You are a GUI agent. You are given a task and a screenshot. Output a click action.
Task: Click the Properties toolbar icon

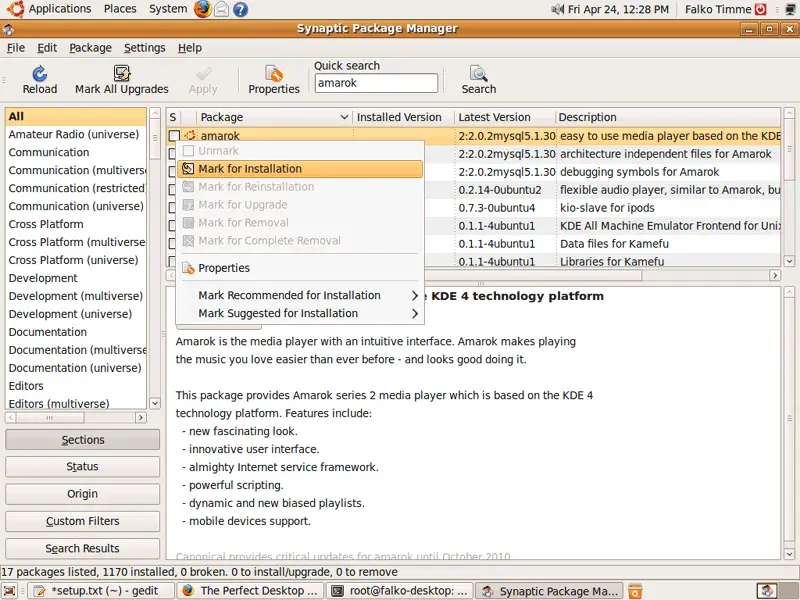pos(273,74)
